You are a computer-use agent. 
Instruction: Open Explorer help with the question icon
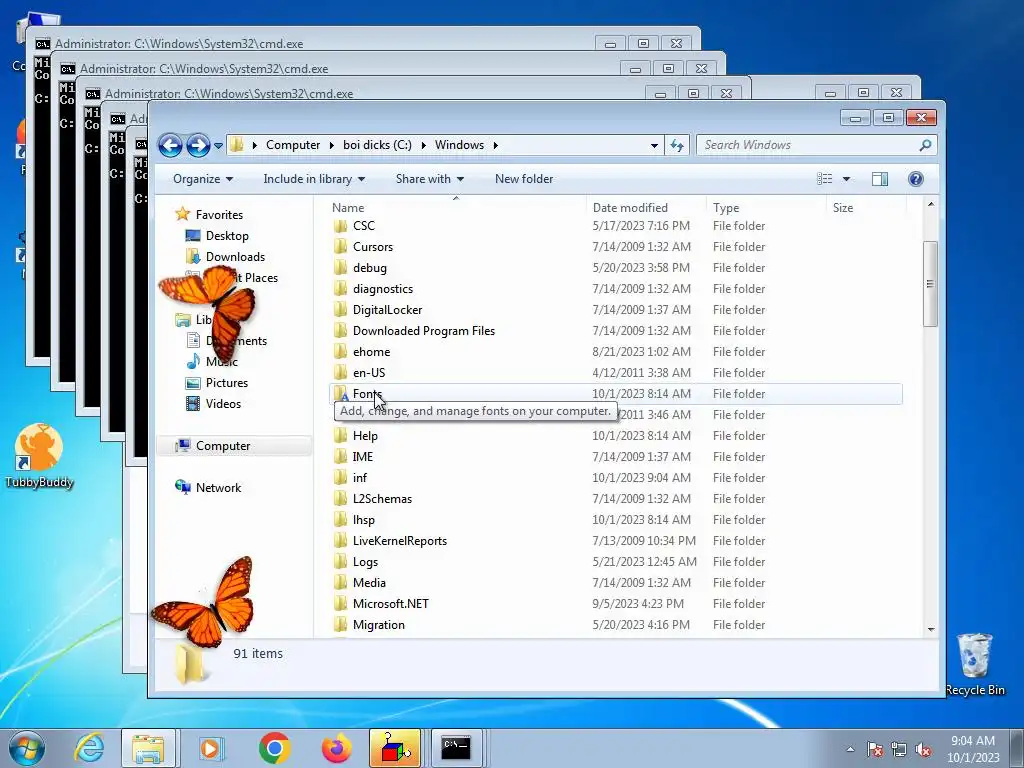point(916,179)
